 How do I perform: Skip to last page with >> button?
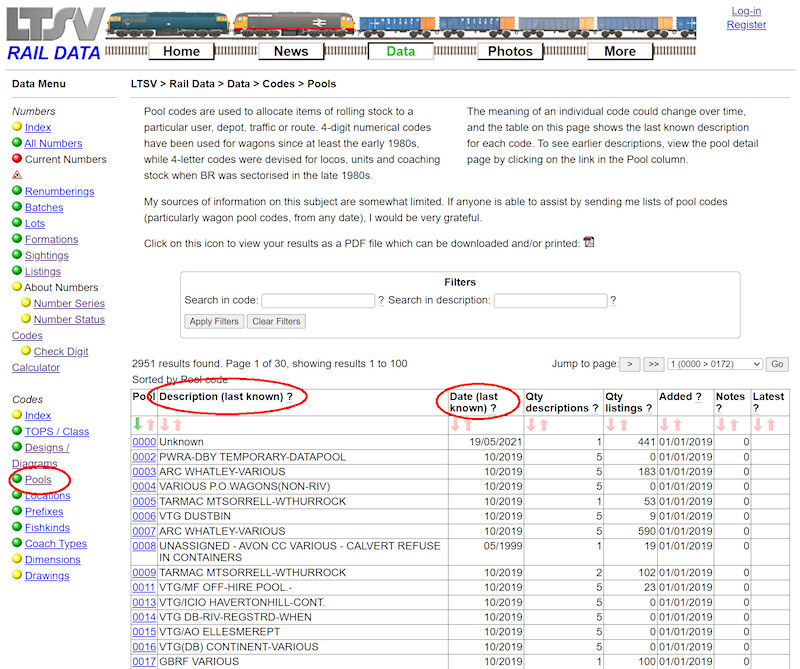(653, 365)
